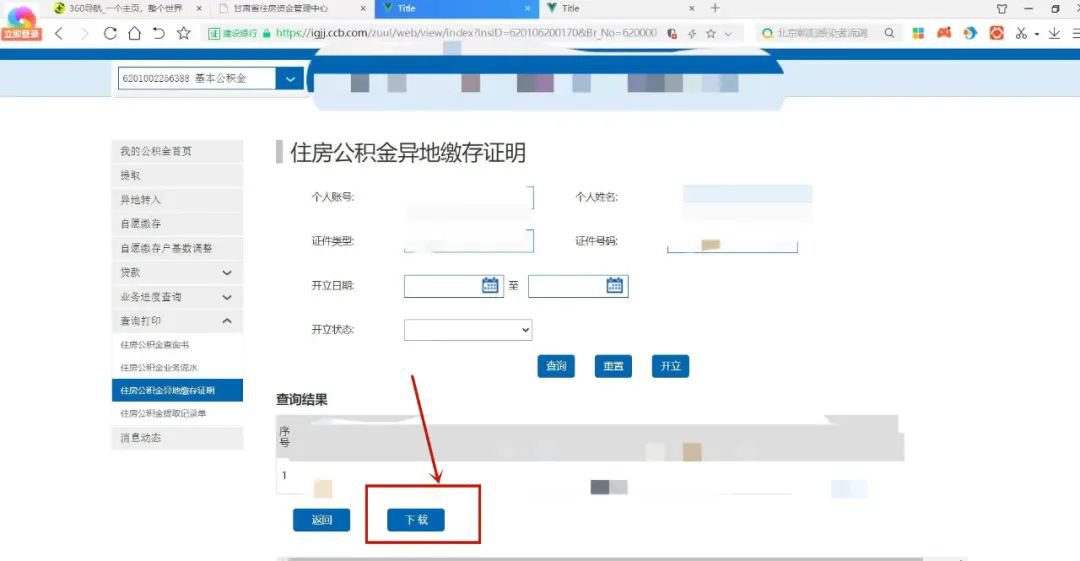
Task: Click the red game controller extension icon
Action: pyautogui.click(x=944, y=32)
